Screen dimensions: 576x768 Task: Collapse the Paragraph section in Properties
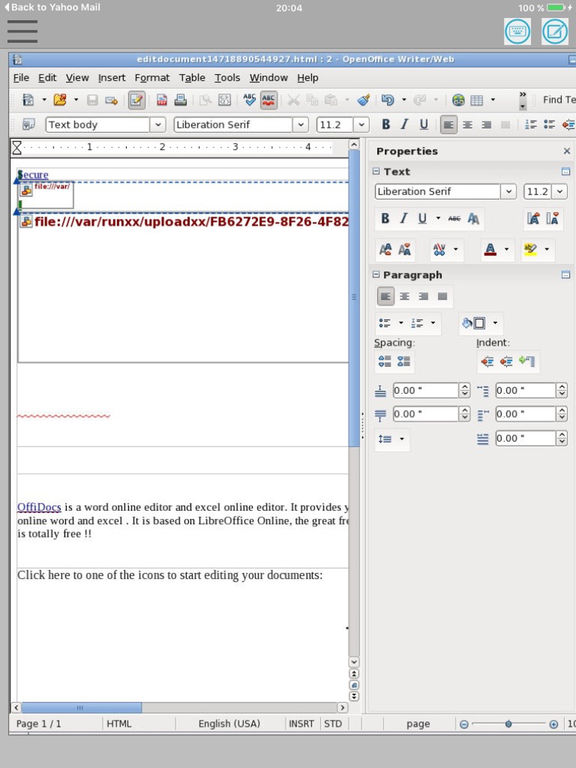point(376,275)
